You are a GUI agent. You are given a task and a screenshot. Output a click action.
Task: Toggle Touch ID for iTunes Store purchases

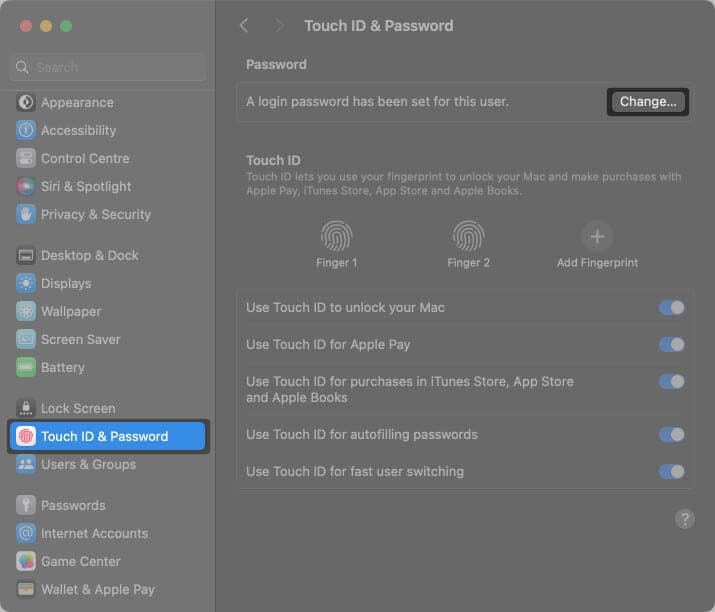pyautogui.click(x=672, y=381)
